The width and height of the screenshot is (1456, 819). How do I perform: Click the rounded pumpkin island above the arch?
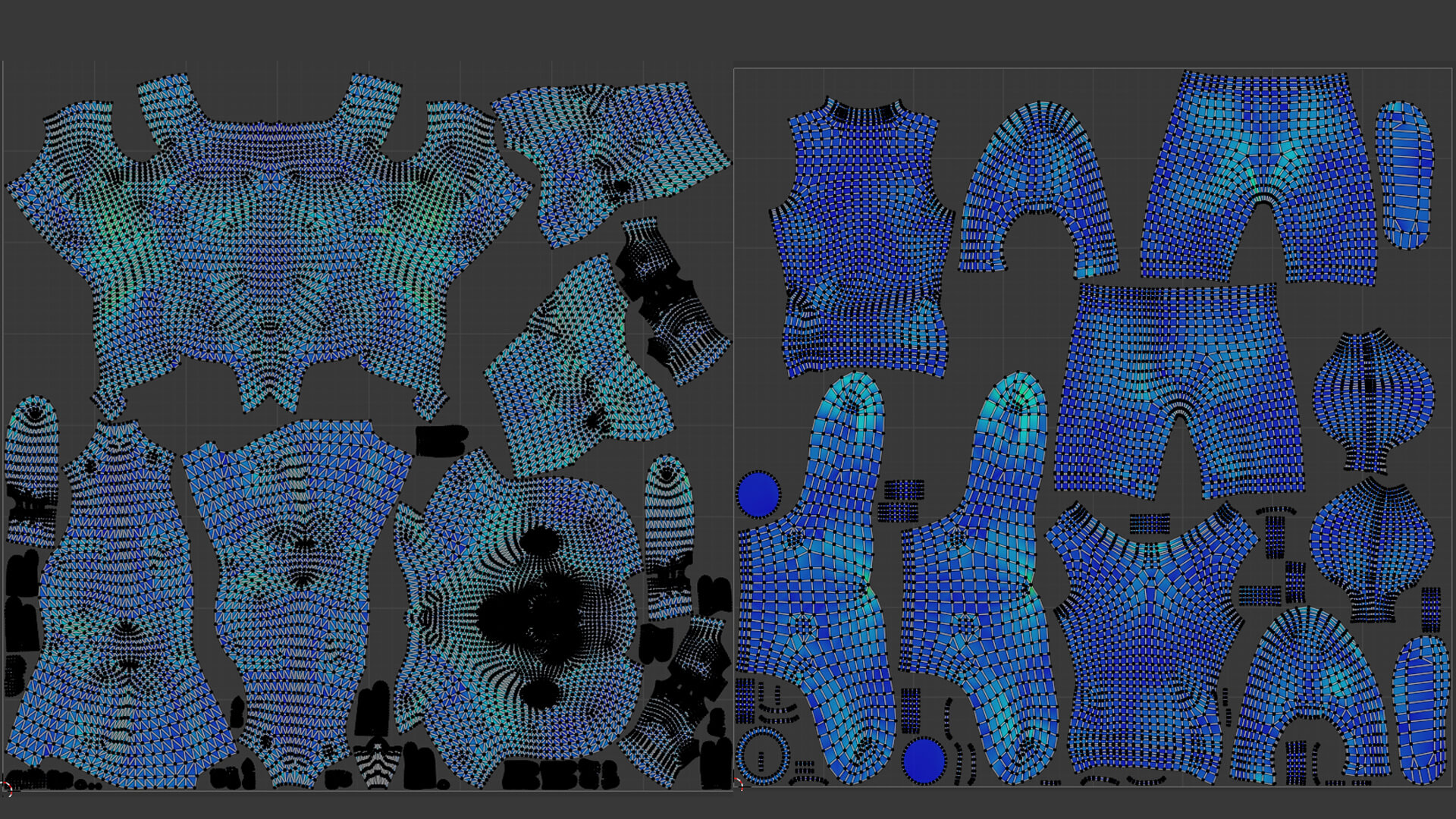coord(1373,542)
